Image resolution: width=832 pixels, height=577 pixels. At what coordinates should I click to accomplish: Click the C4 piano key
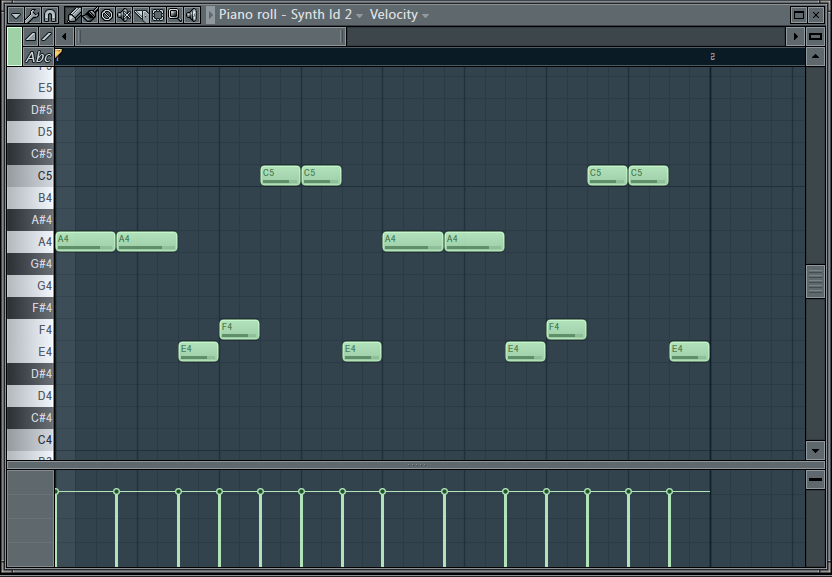click(x=30, y=440)
